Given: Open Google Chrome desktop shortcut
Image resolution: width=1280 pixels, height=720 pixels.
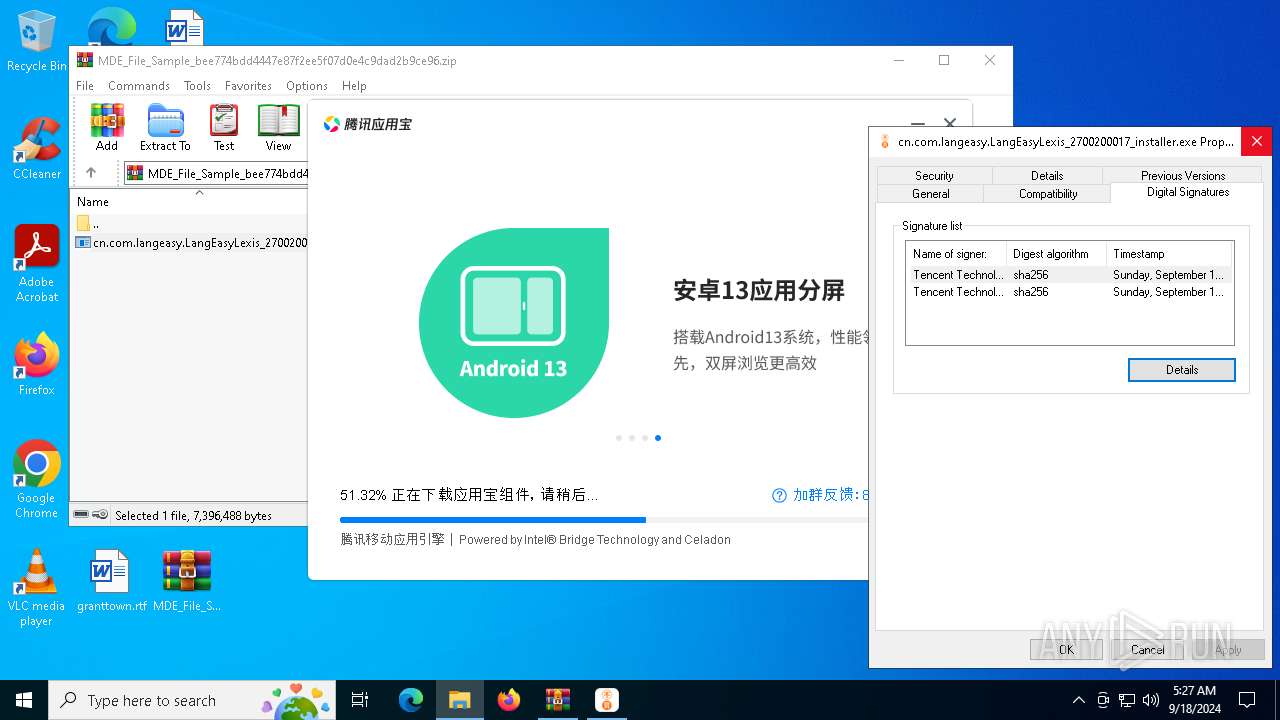Looking at the screenshot, I should (37, 480).
